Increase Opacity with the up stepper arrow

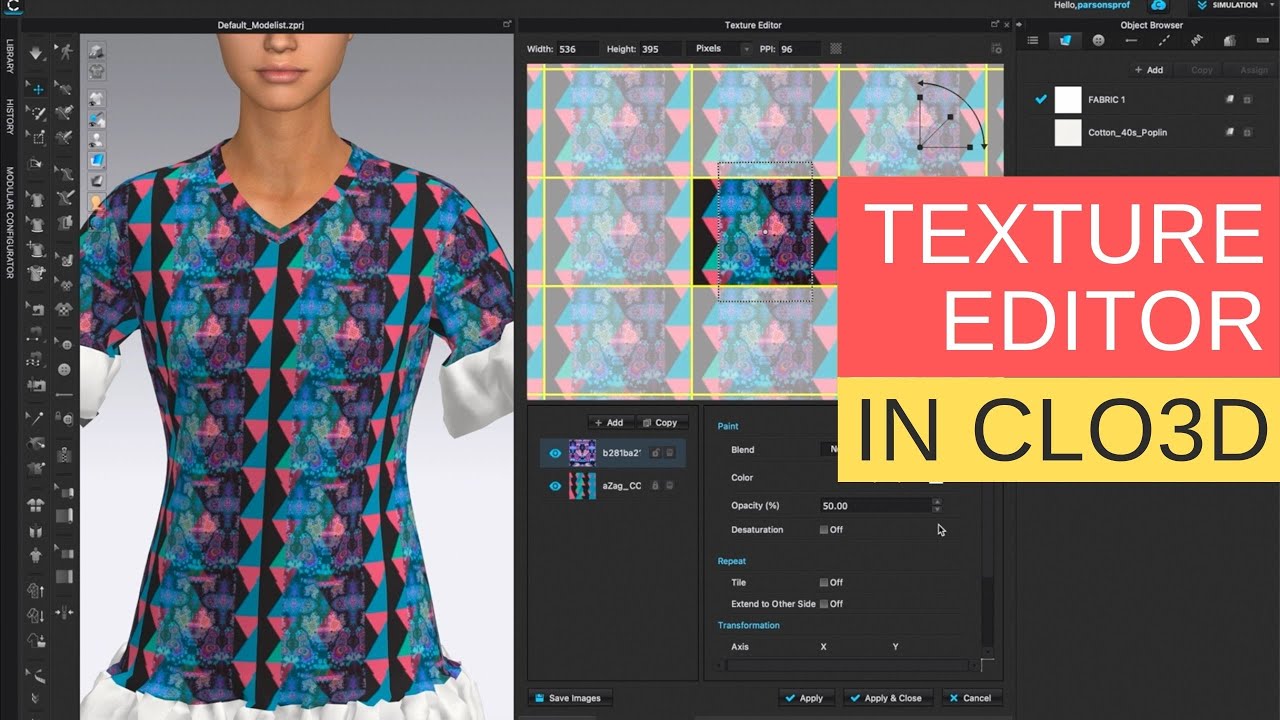click(936, 502)
